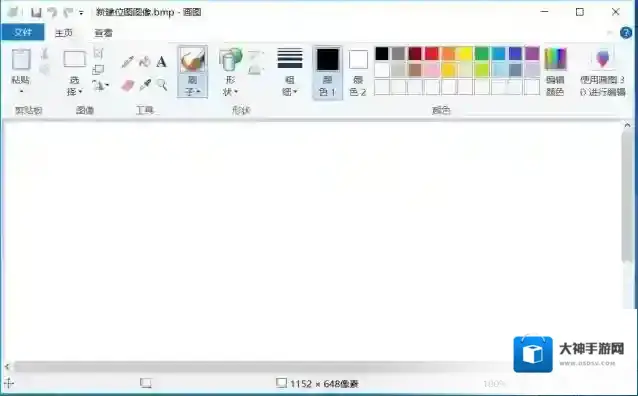Select the Text tool A
638x396 pixels.
(162, 61)
